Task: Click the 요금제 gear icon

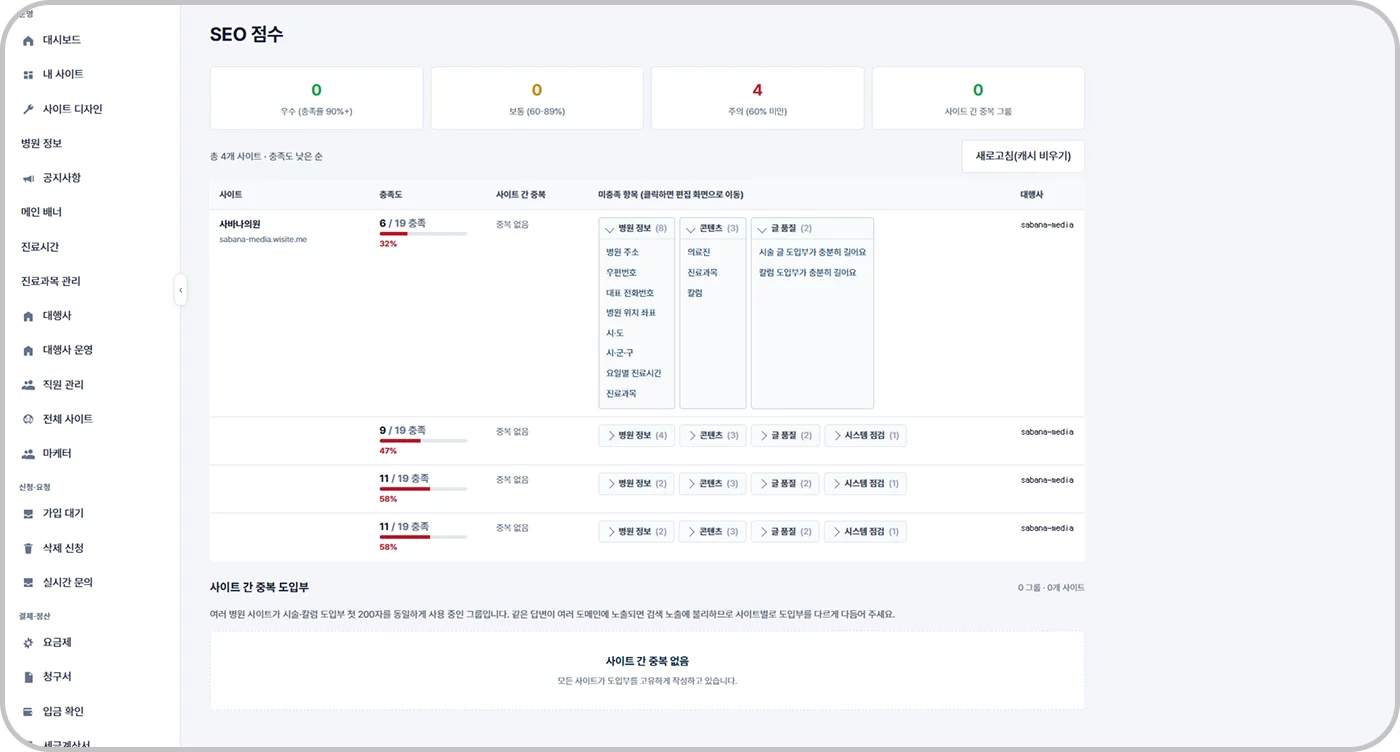Action: 28,643
